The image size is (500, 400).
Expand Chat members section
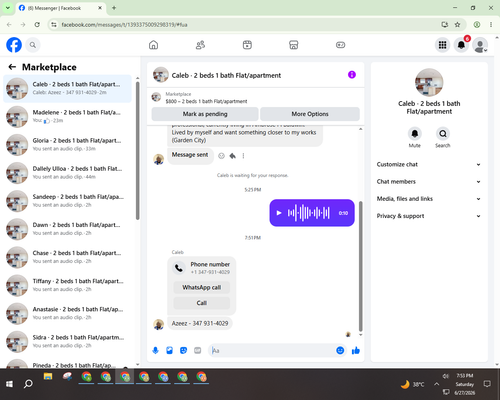click(429, 182)
